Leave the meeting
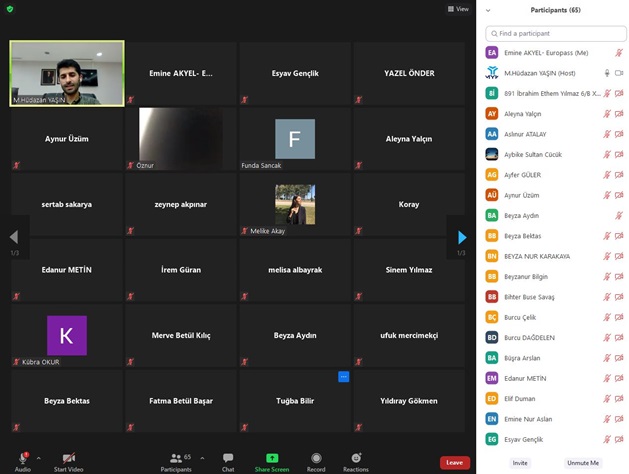 [455, 462]
